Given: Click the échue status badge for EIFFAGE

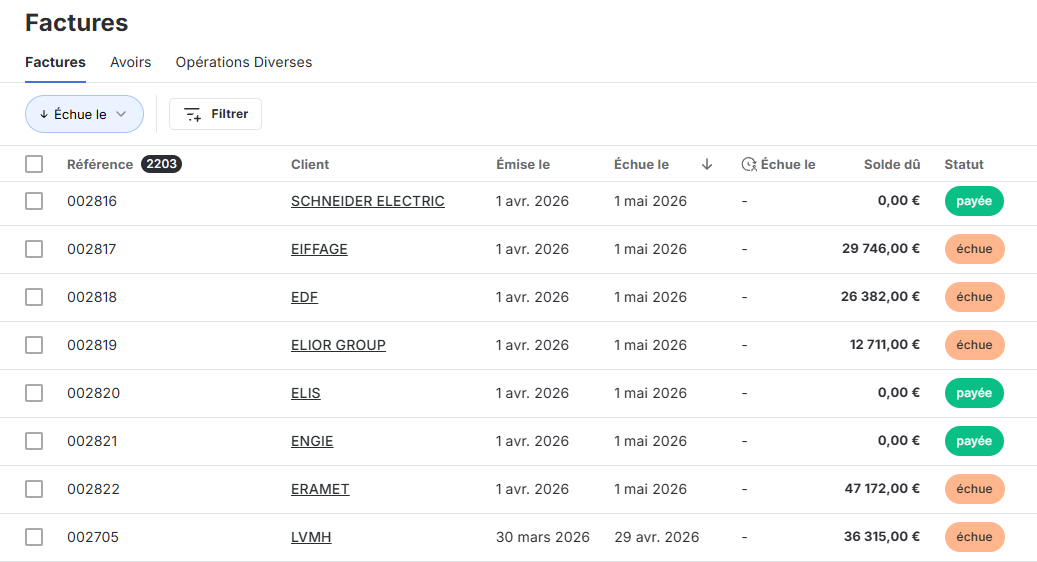Looking at the screenshot, I should coord(974,249).
